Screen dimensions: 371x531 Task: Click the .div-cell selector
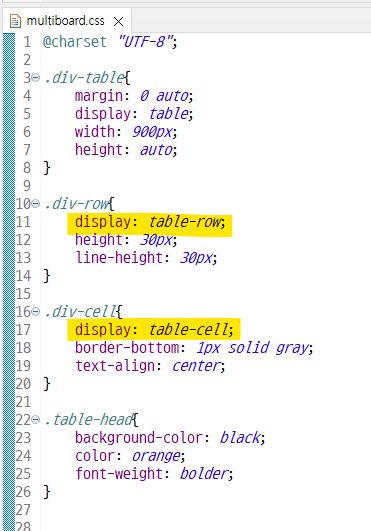pos(81,312)
